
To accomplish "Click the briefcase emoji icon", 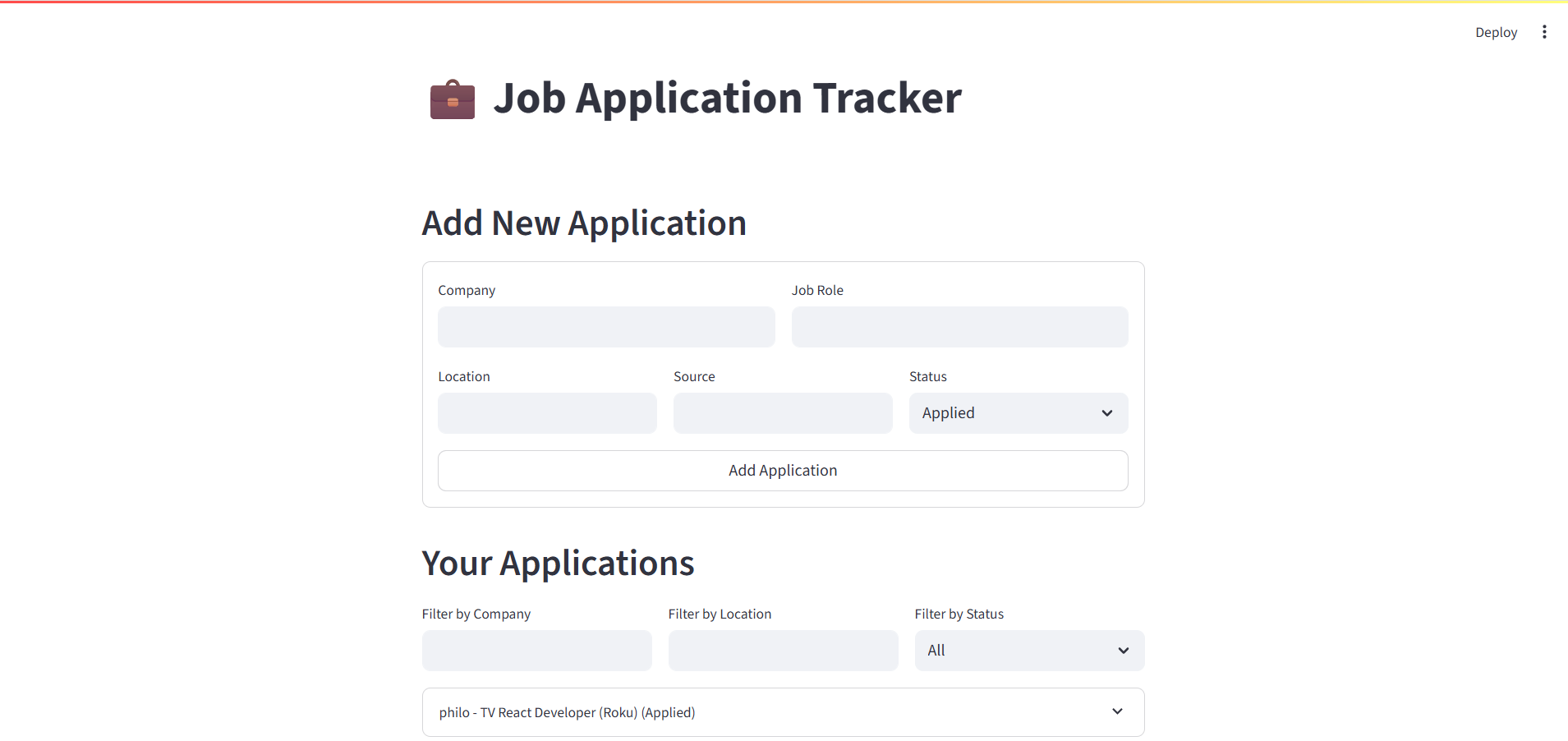I will pyautogui.click(x=453, y=99).
